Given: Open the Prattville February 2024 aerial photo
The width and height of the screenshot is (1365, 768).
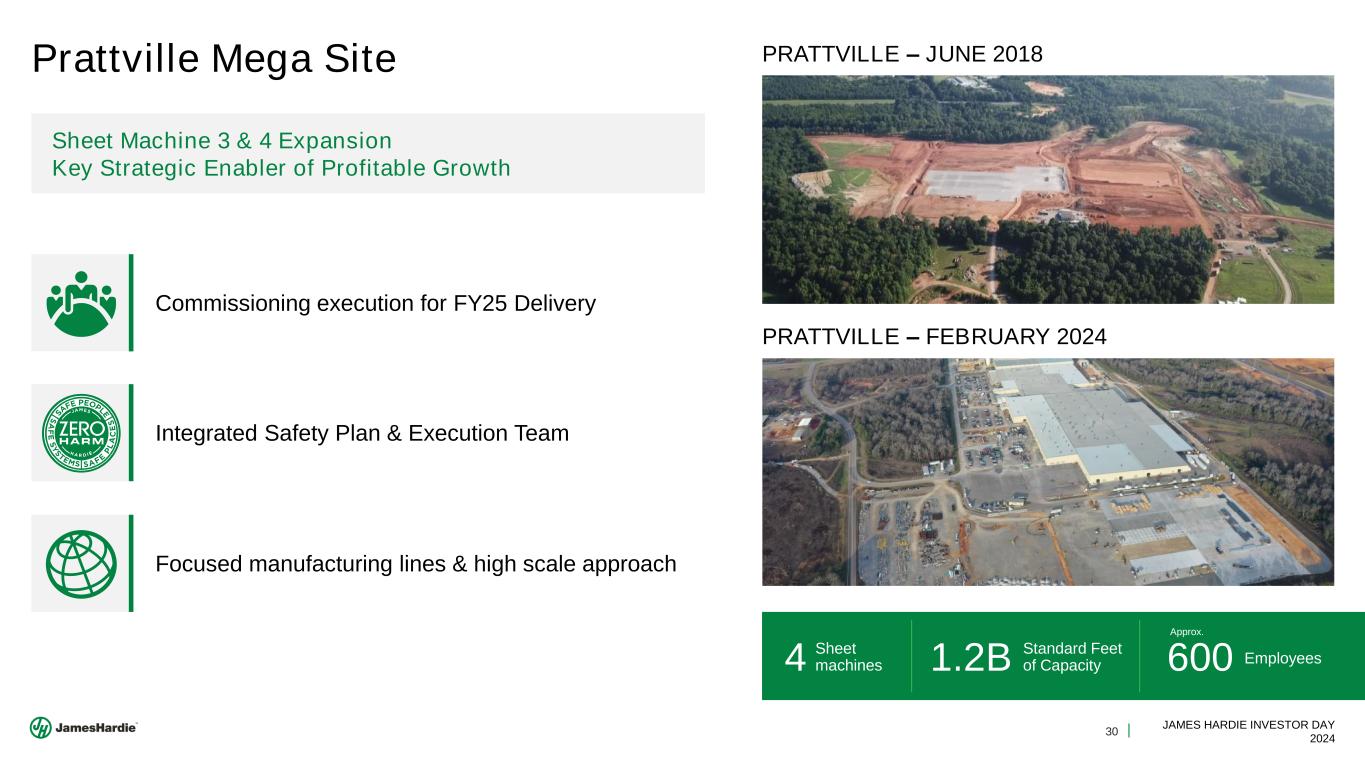Looking at the screenshot, I should [1048, 472].
